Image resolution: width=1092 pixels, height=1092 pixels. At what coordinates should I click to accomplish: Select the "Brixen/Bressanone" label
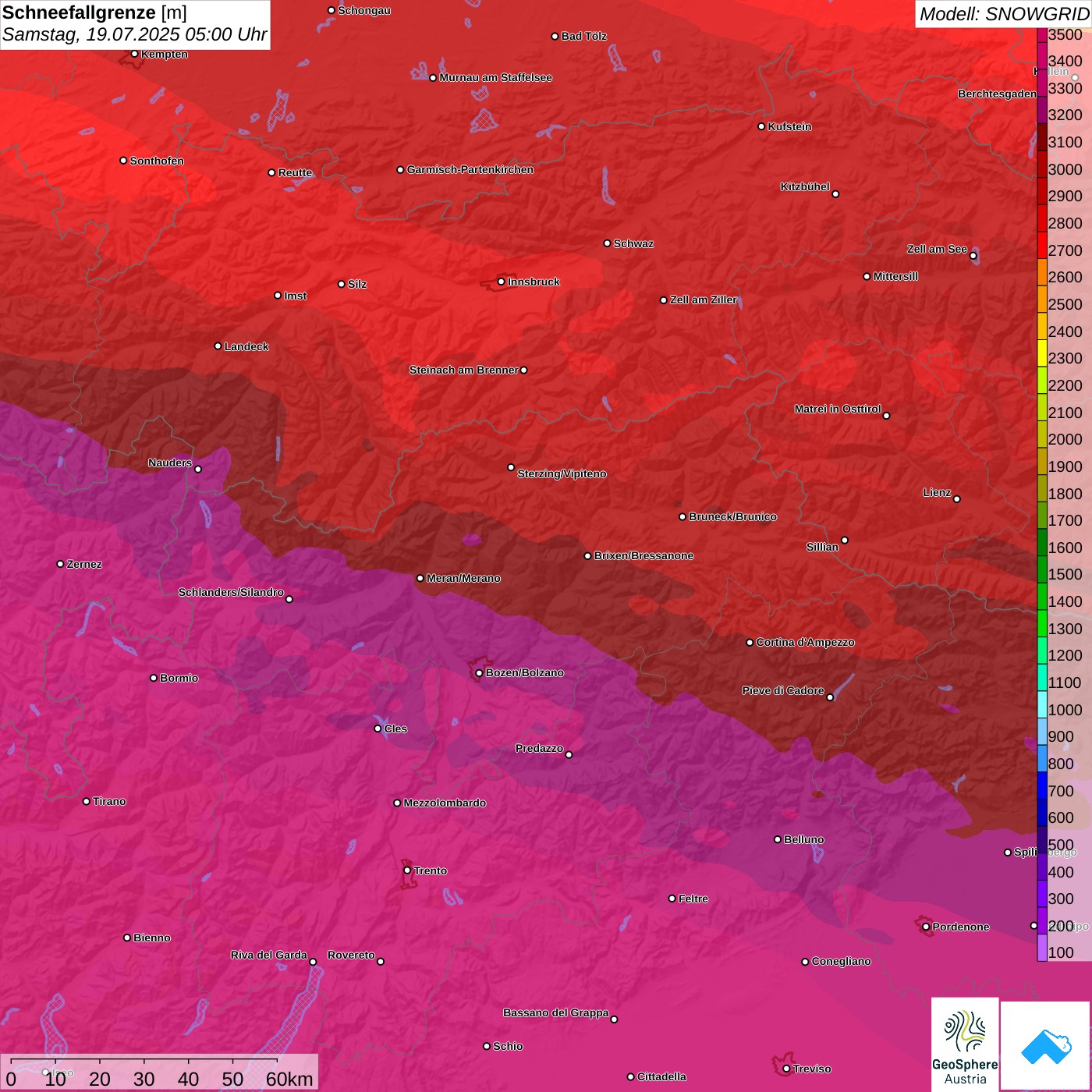tap(644, 556)
